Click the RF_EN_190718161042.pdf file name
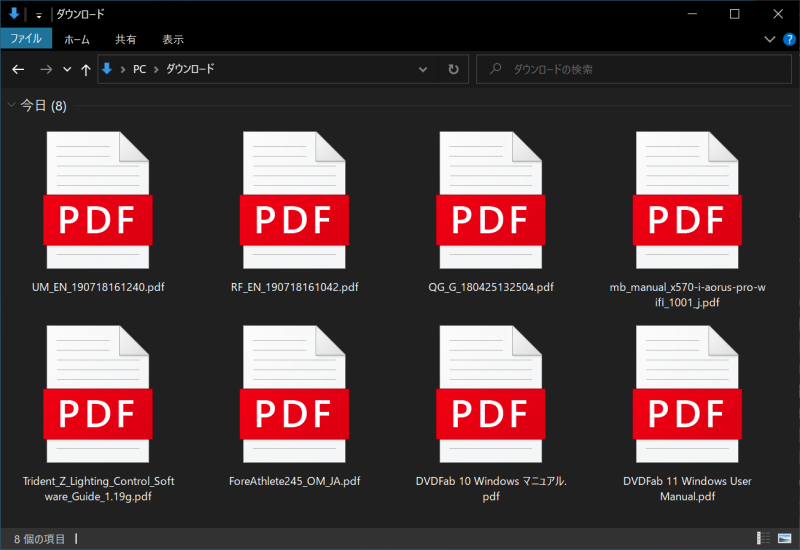The width and height of the screenshot is (800, 550). (294, 287)
